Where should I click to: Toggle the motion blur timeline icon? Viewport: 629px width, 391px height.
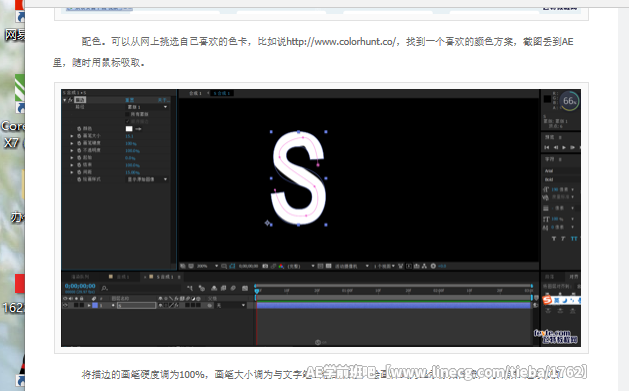coord(233,288)
